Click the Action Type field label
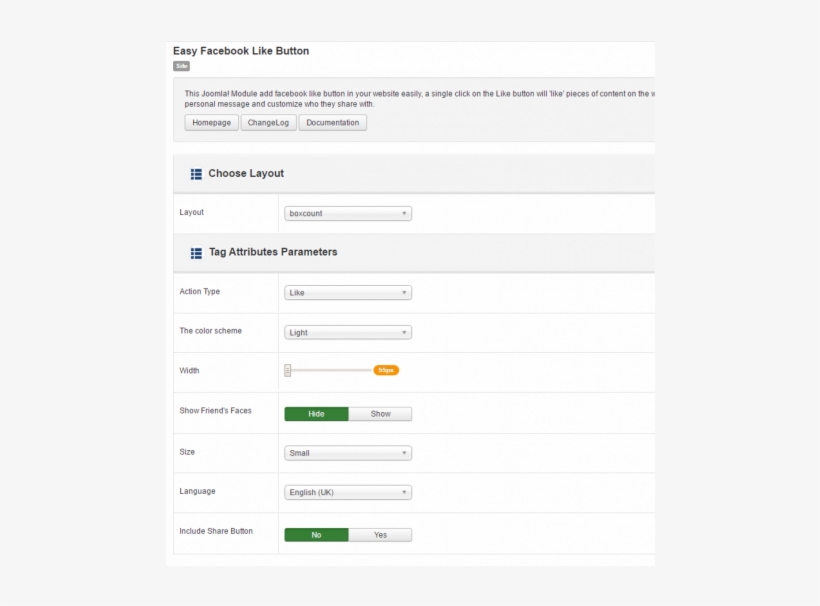Screen dimensions: 820x606 coord(200,291)
